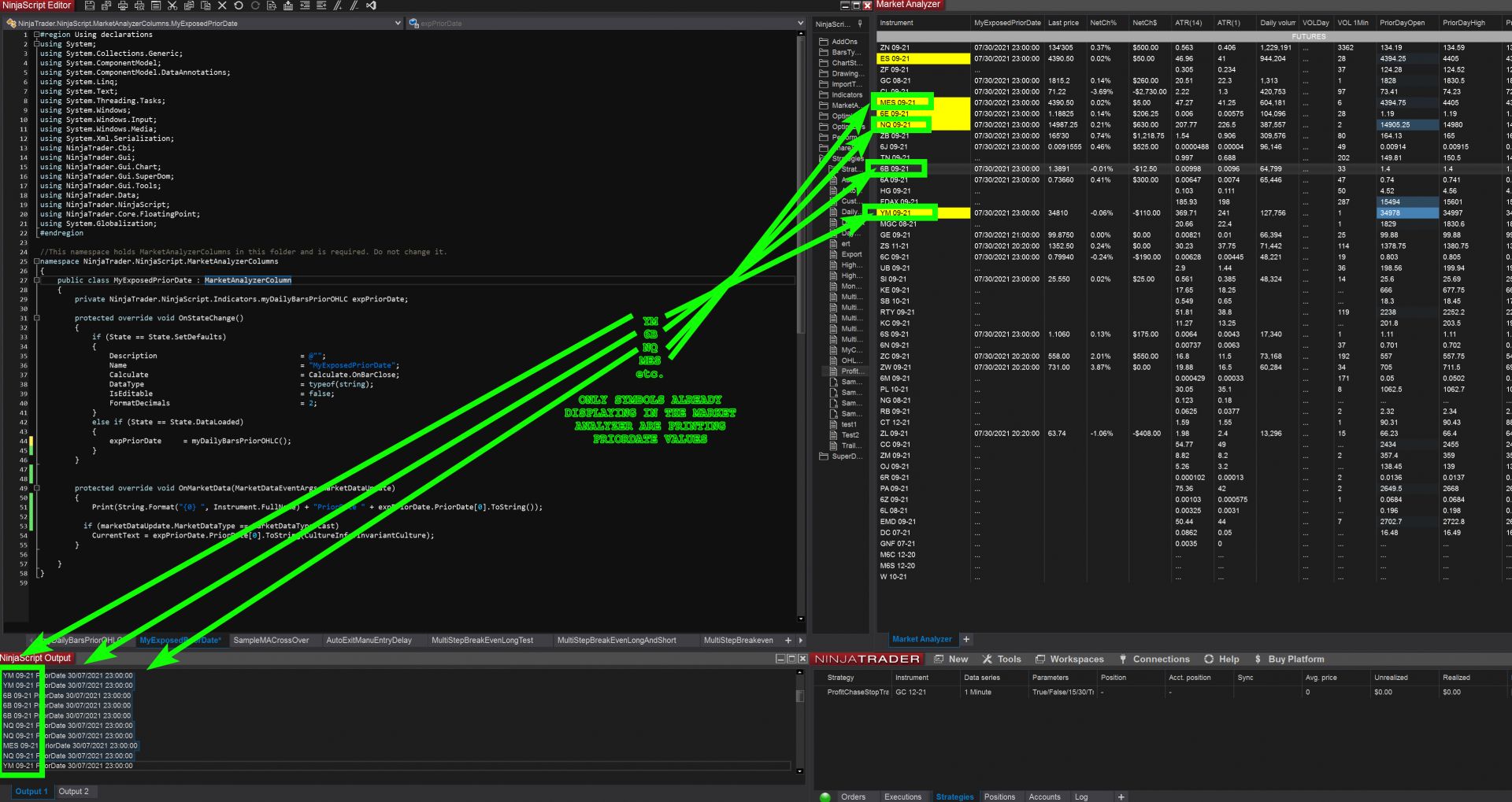
Task: Pin the NinjaScript Explorer panel
Action: click(860, 24)
